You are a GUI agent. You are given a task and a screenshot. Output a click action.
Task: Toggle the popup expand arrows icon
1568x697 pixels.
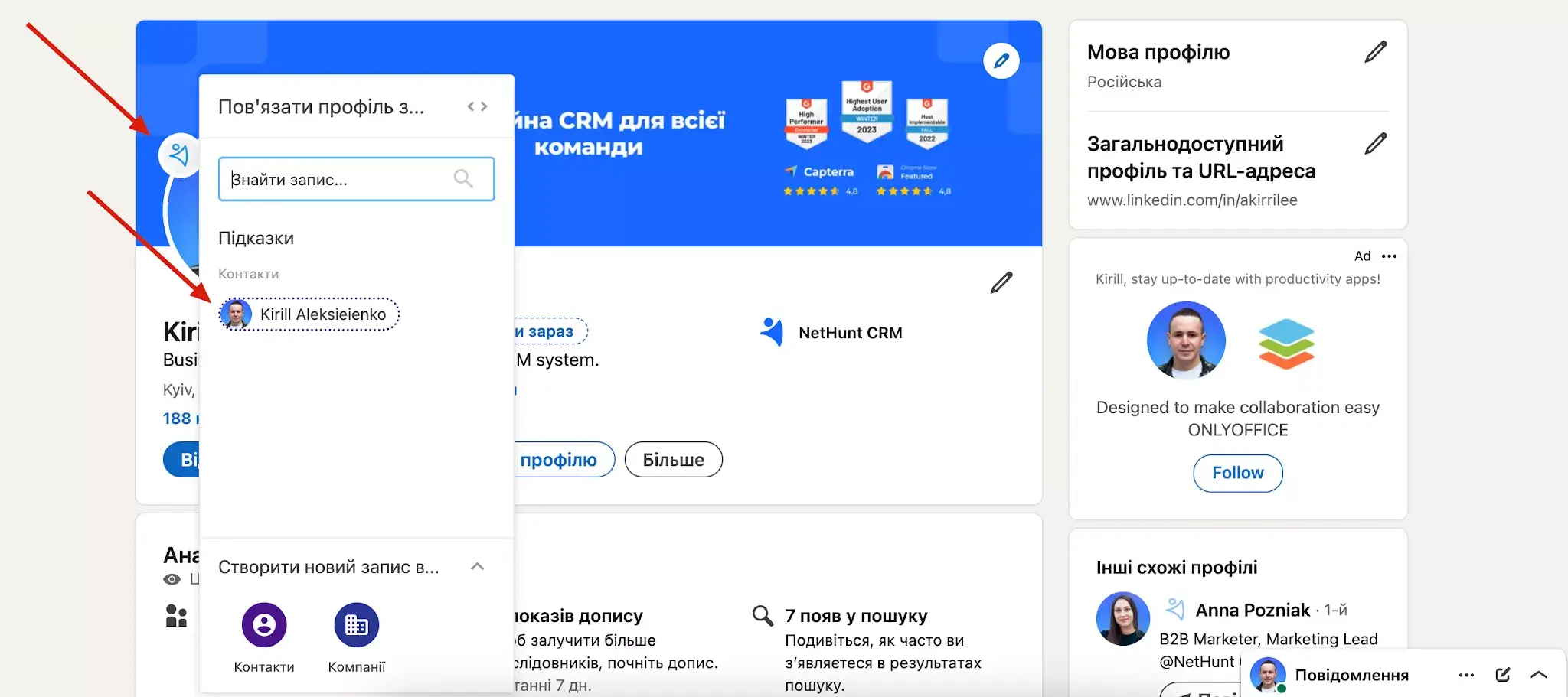[477, 106]
